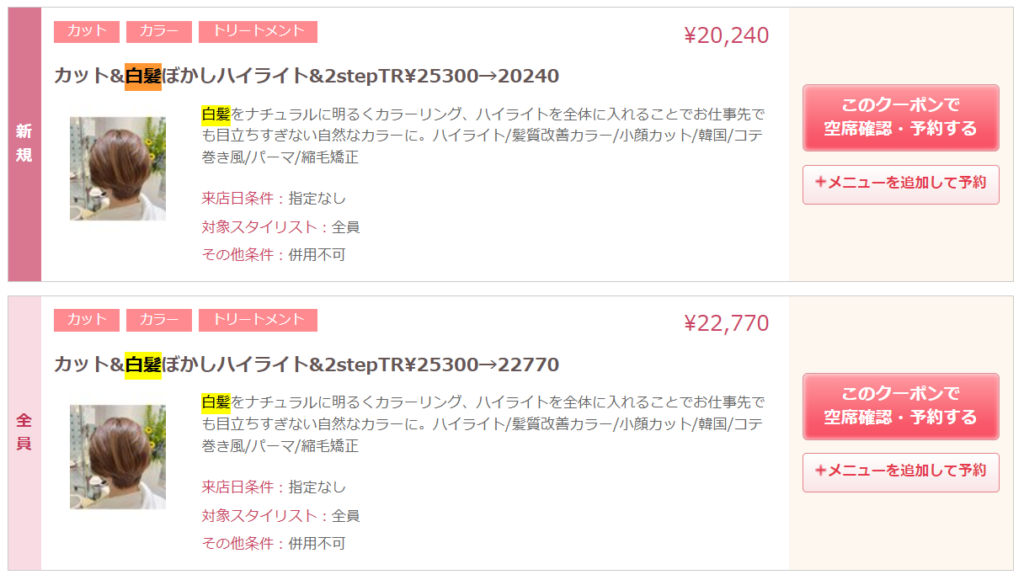Reserve with the ¥20,240 coupon button
The image size is (1024, 580).
pyautogui.click(x=900, y=117)
